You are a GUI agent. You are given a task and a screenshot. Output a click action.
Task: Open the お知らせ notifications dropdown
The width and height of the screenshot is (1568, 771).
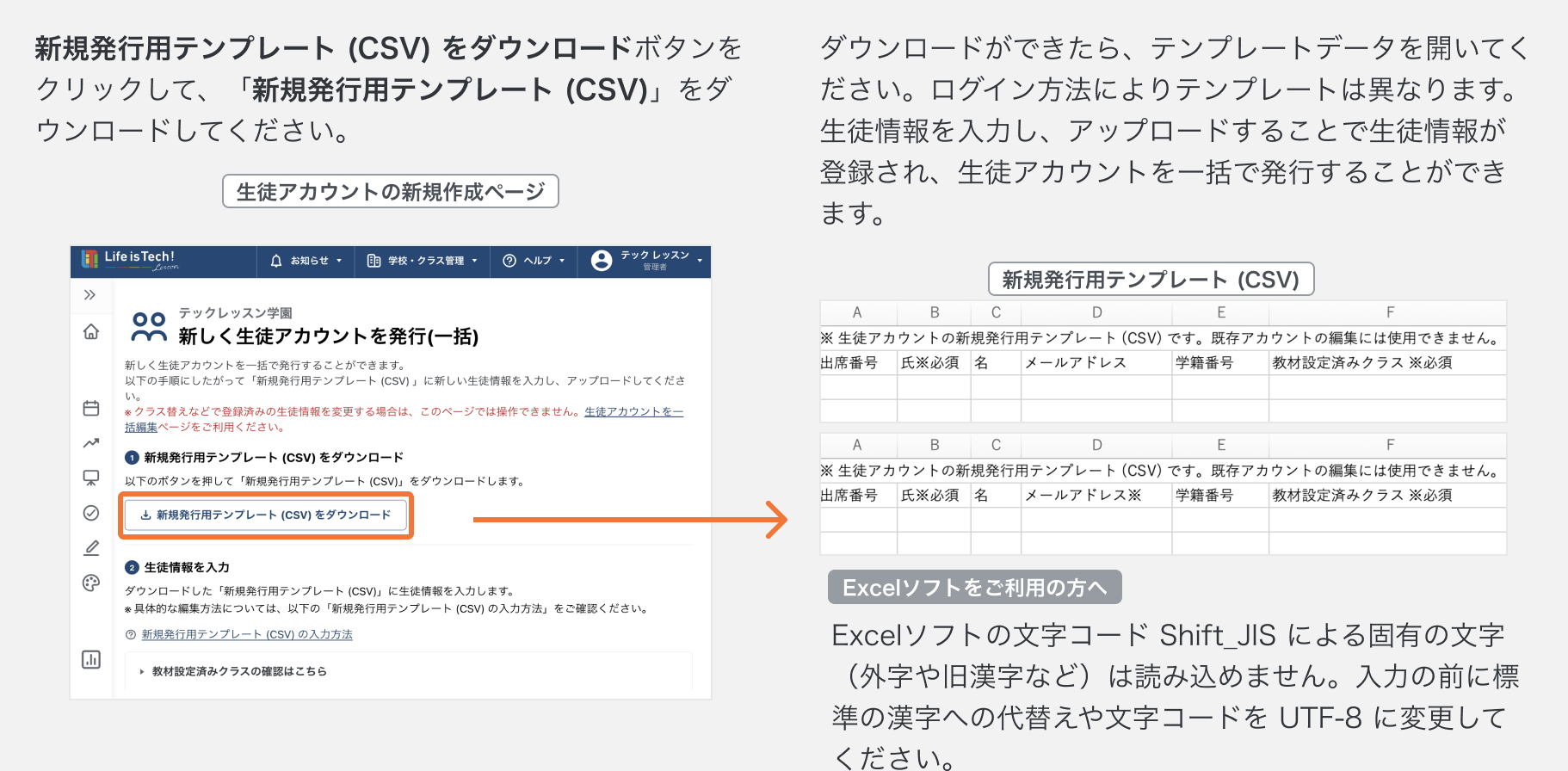[306, 261]
